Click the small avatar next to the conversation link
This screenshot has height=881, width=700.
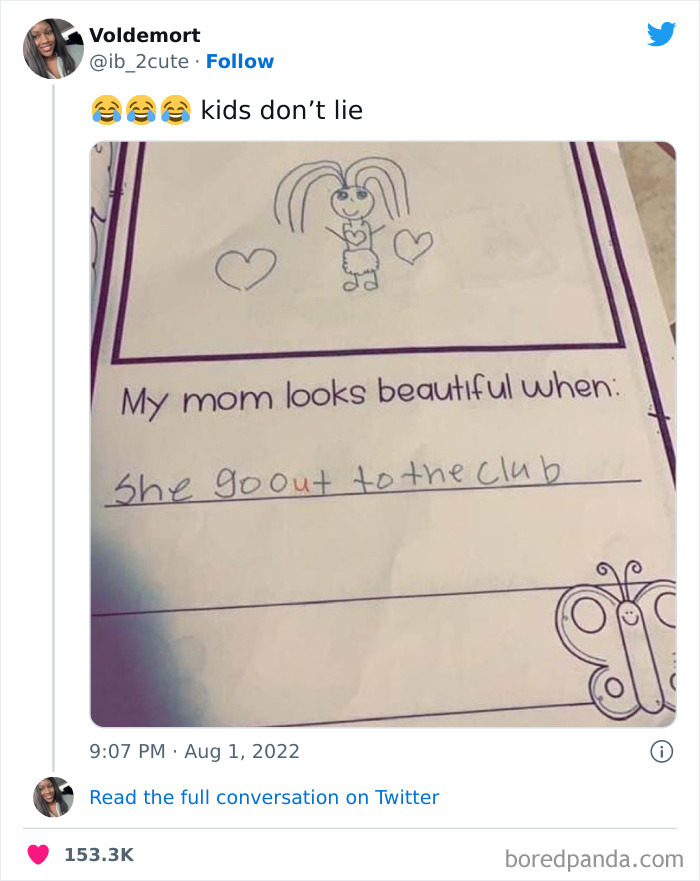coord(53,797)
